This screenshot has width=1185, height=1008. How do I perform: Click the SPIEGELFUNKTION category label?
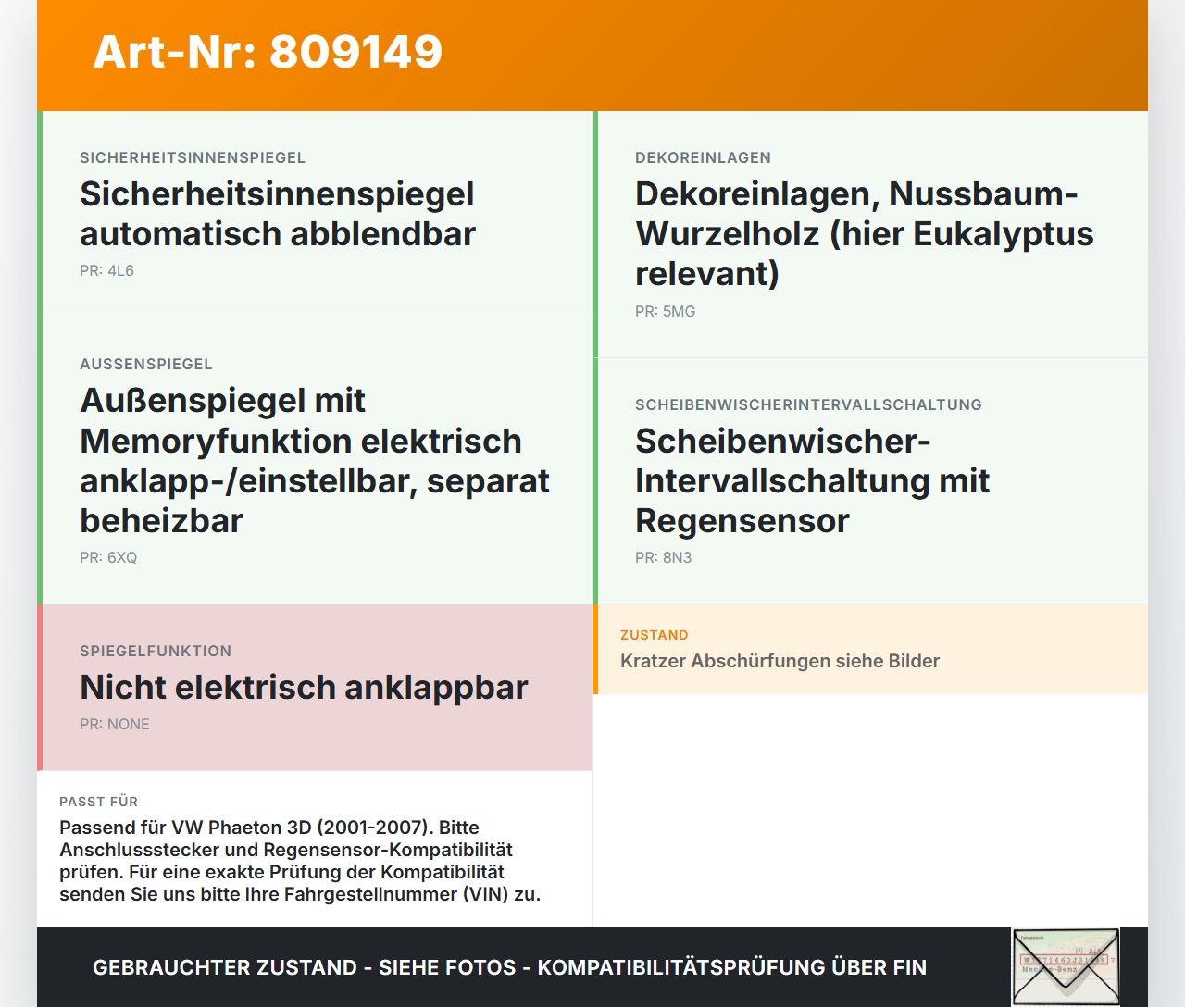tap(156, 651)
